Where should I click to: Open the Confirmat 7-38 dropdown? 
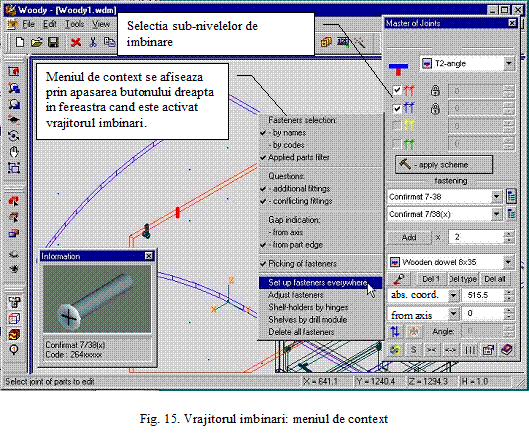click(x=496, y=197)
